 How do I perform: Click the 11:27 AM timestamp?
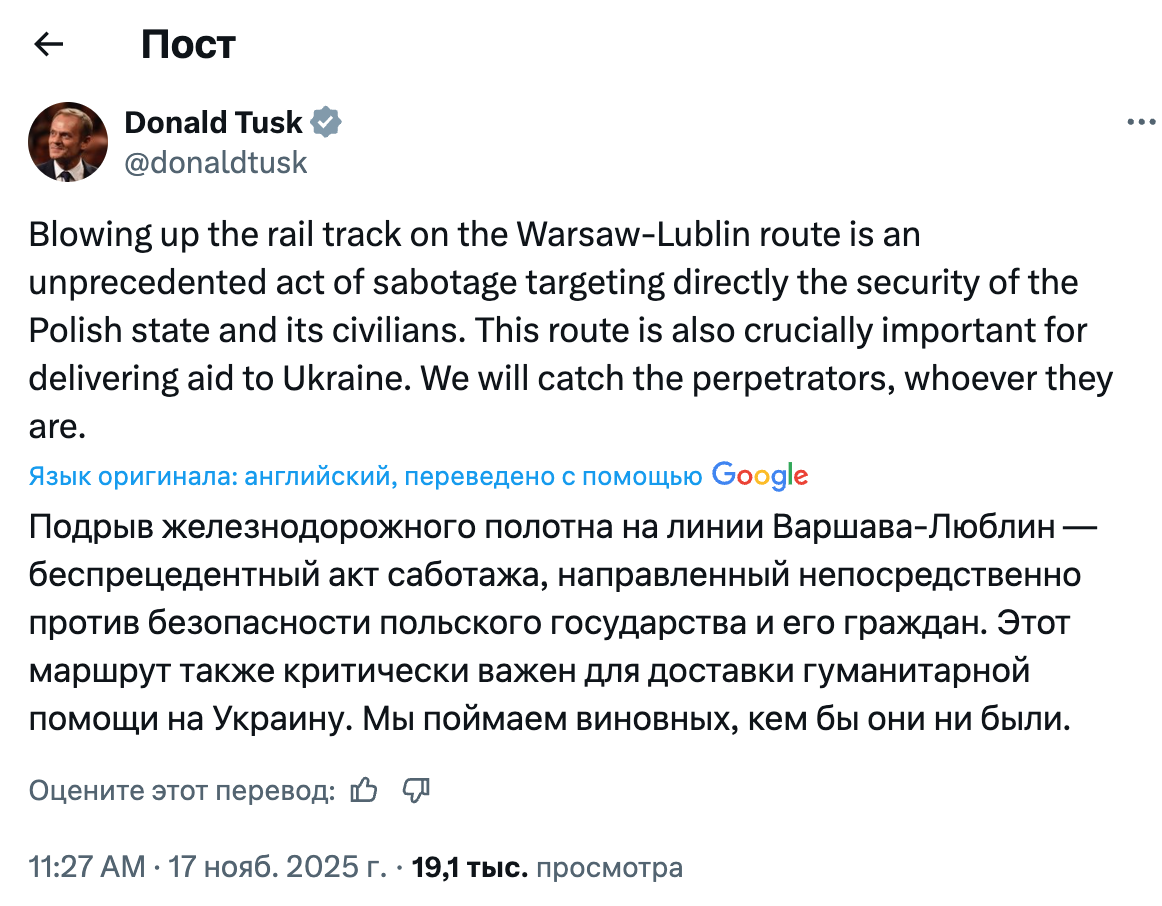tap(87, 867)
